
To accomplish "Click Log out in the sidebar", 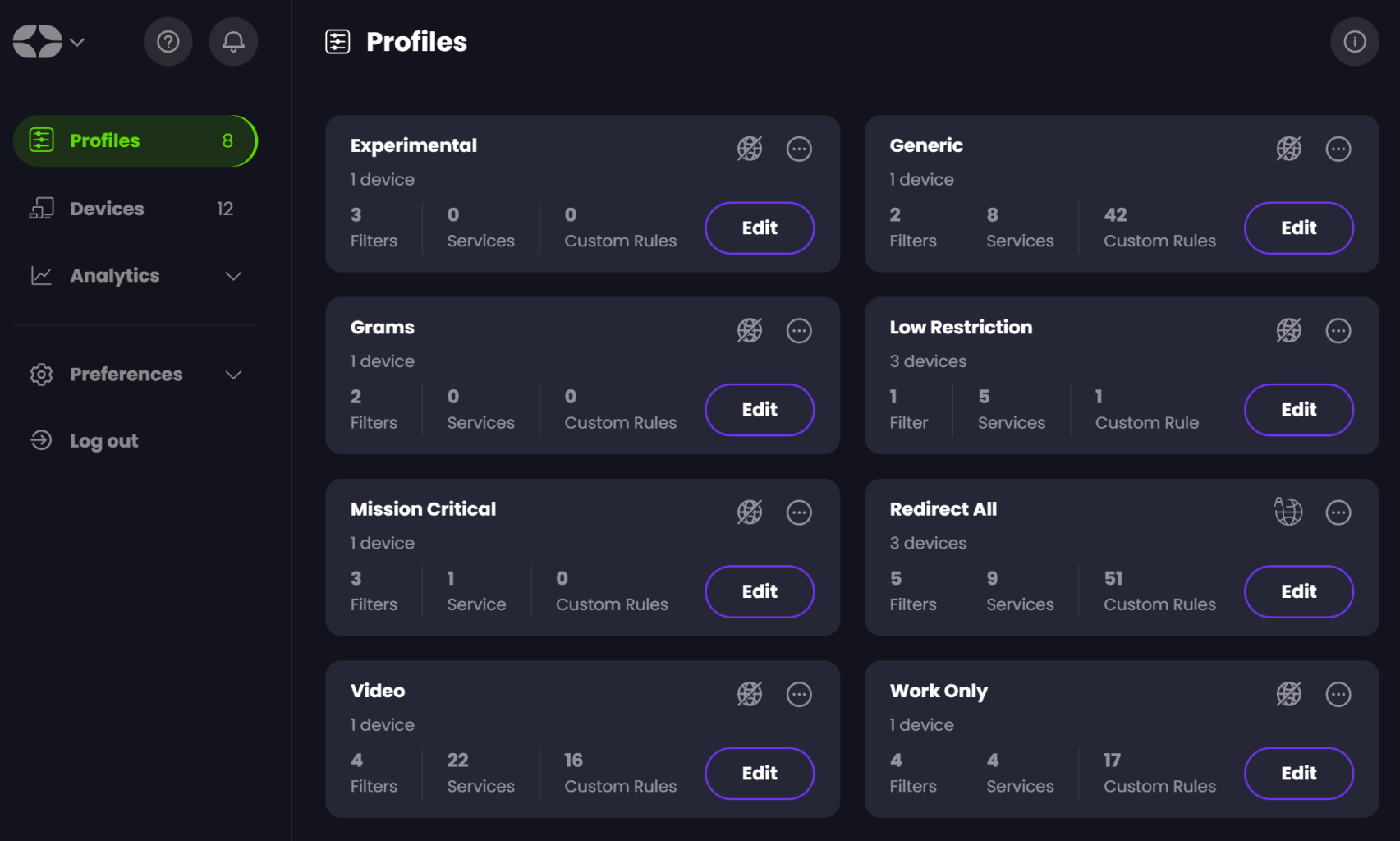I will tap(103, 441).
